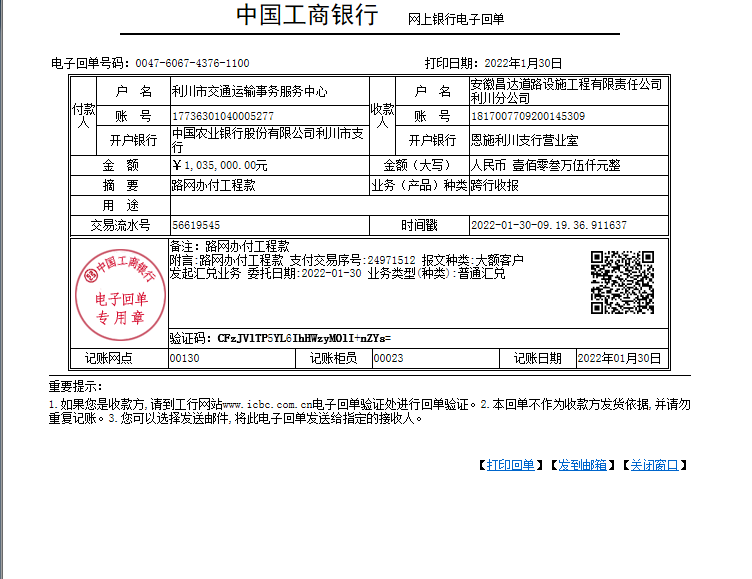
Task: Click the www.icbc.com.cn website address
Action: pos(266,405)
